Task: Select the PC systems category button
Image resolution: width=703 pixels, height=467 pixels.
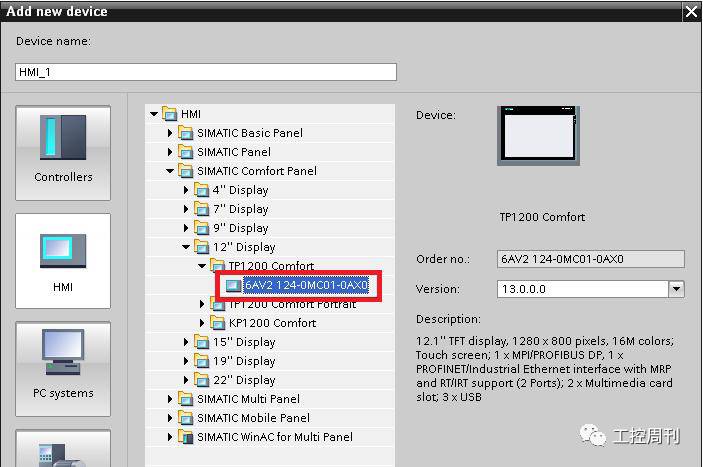Action: click(x=63, y=365)
